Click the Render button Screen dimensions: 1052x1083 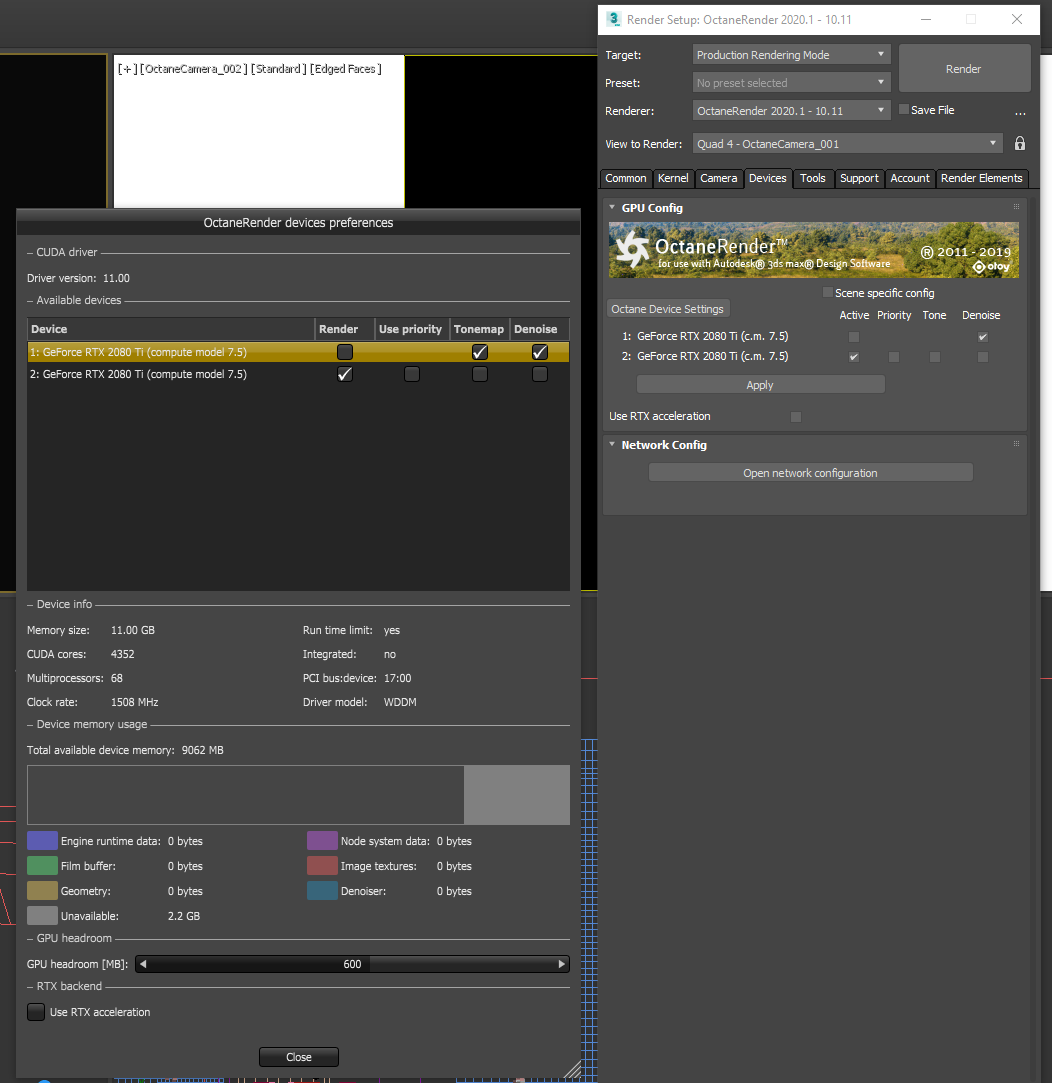click(964, 68)
